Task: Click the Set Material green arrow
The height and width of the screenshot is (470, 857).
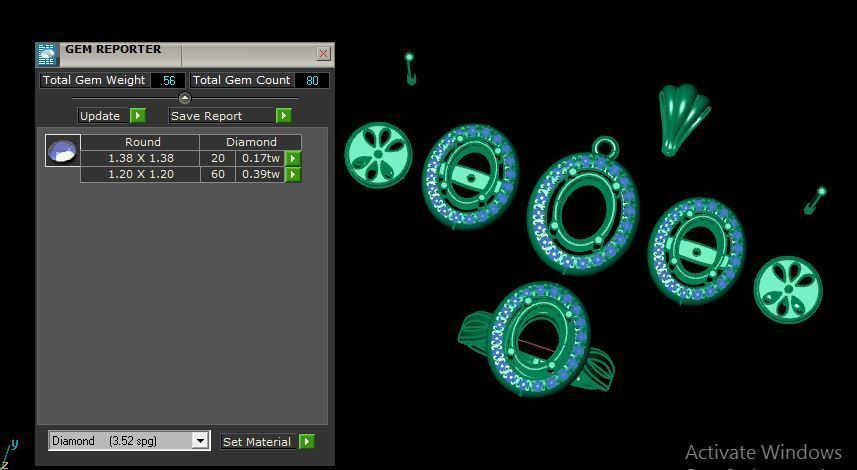Action: click(307, 441)
